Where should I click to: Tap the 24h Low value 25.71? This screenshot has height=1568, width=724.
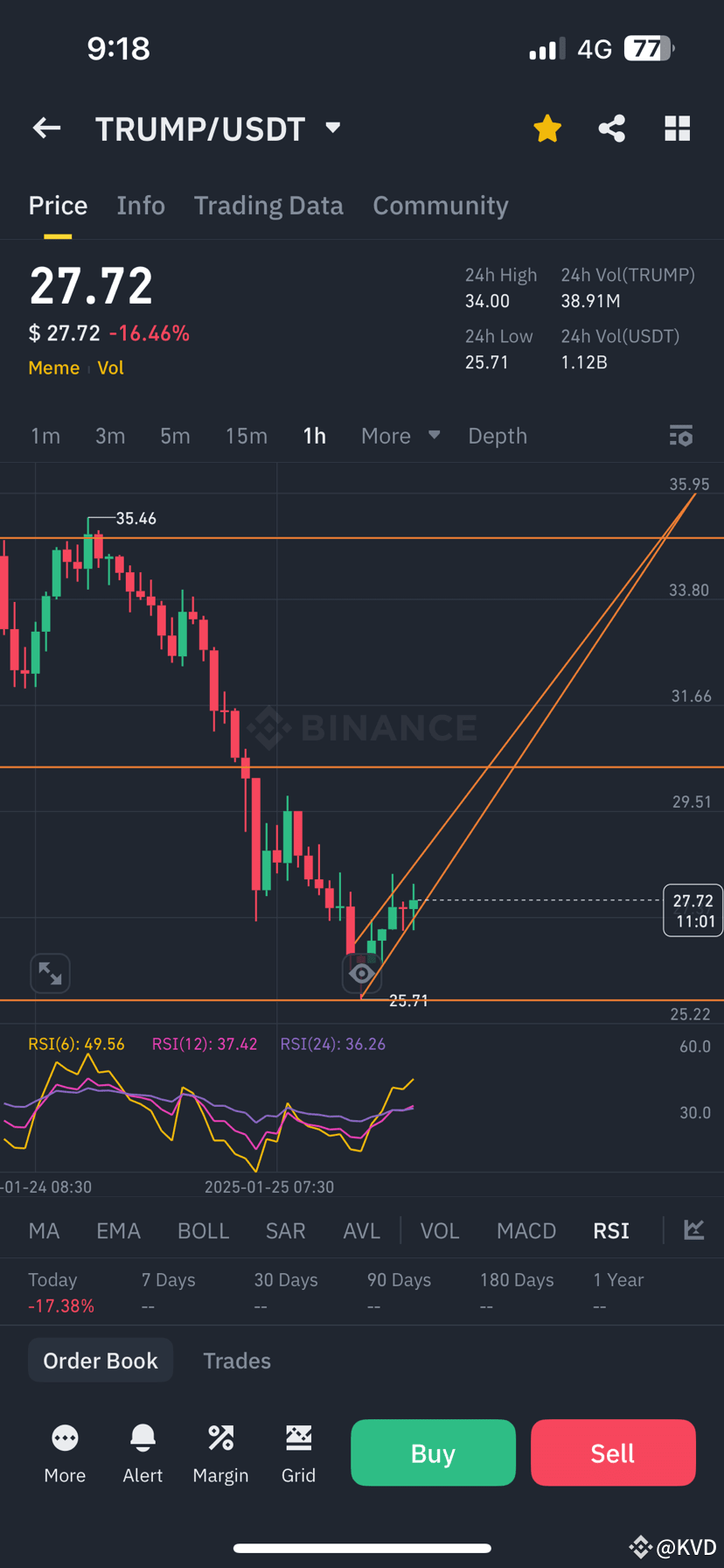487,362
